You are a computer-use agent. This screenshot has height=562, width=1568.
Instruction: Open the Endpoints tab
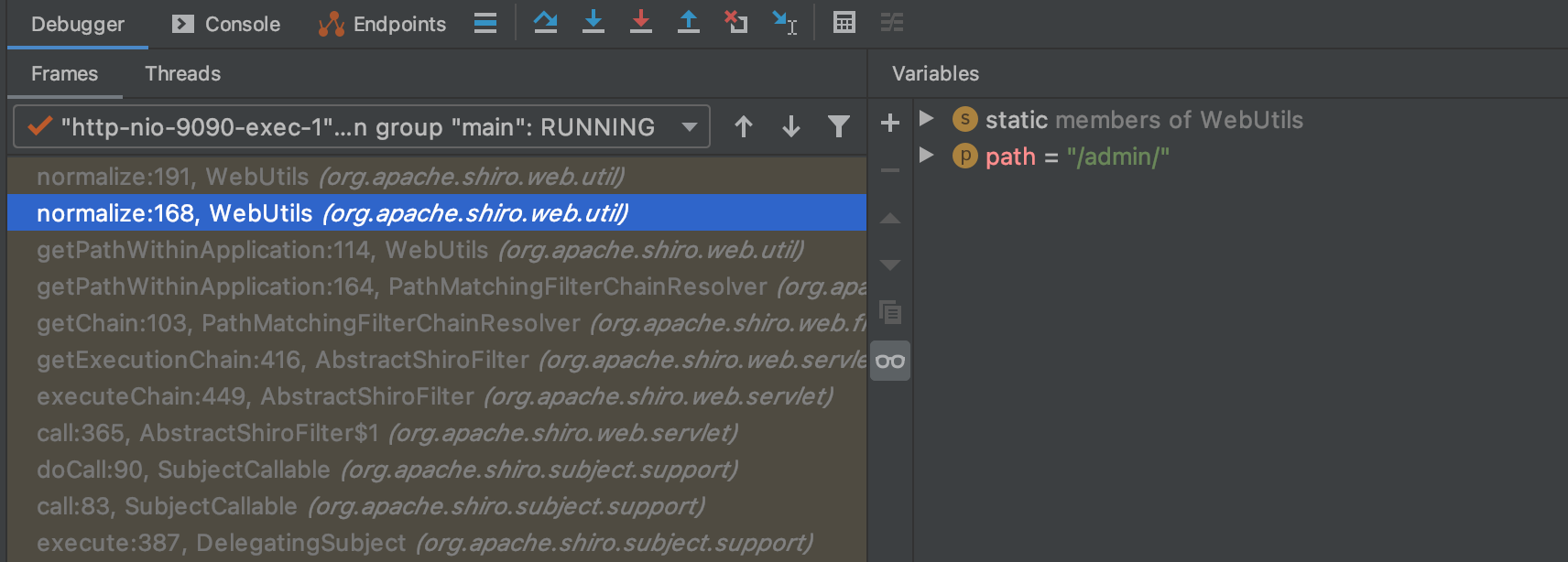click(382, 24)
